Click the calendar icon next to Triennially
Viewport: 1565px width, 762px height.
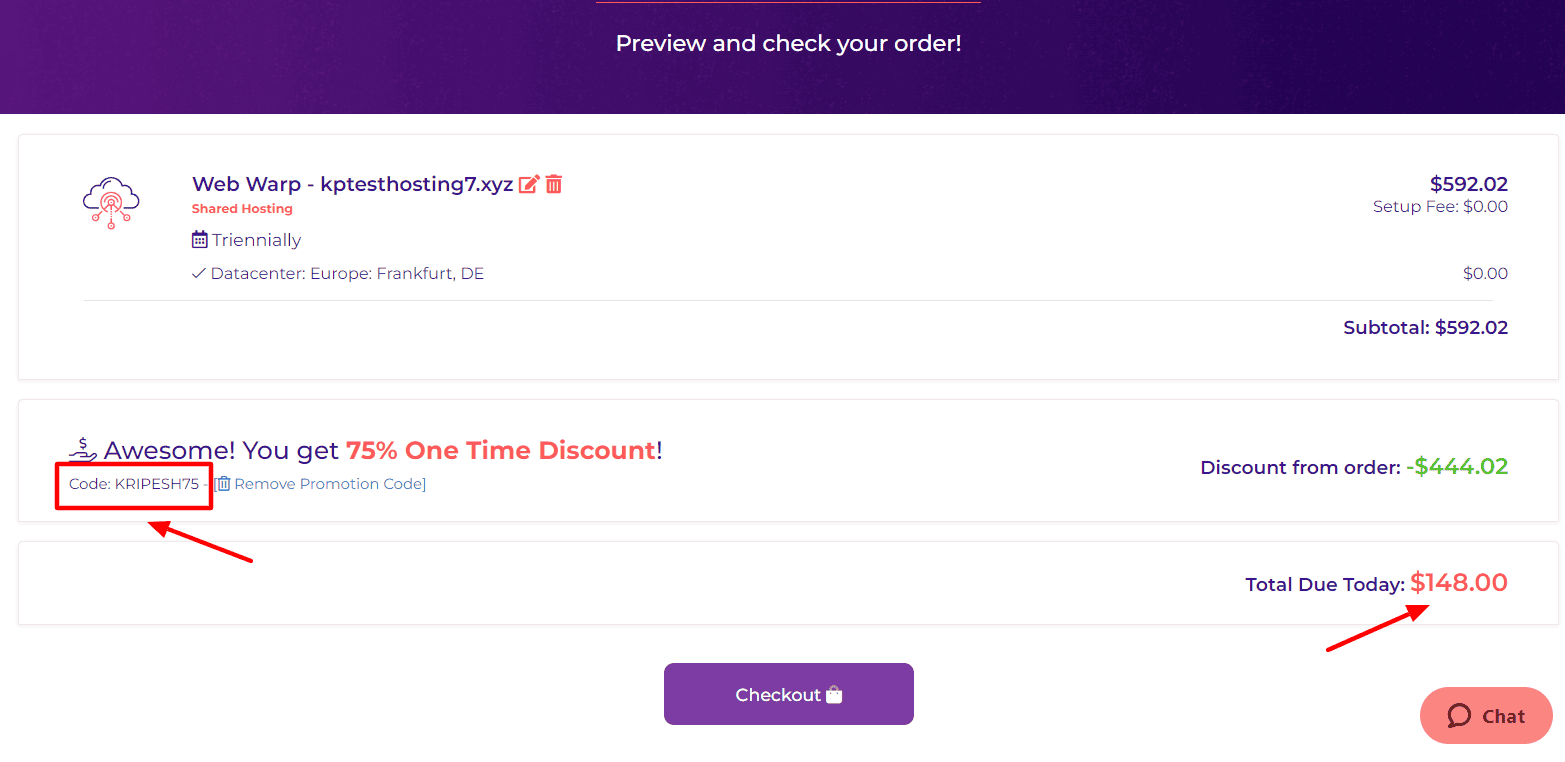pyautogui.click(x=200, y=240)
